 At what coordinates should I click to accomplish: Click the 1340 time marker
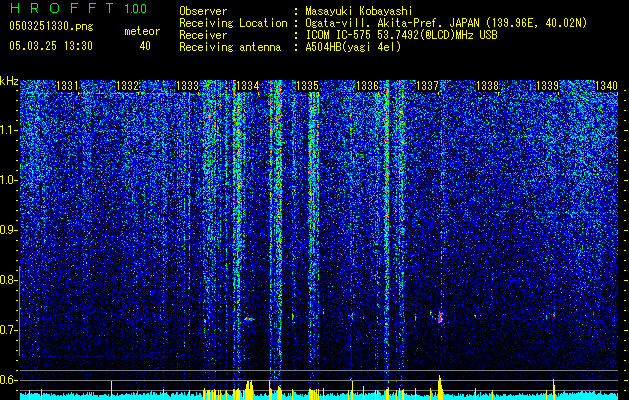tap(607, 86)
